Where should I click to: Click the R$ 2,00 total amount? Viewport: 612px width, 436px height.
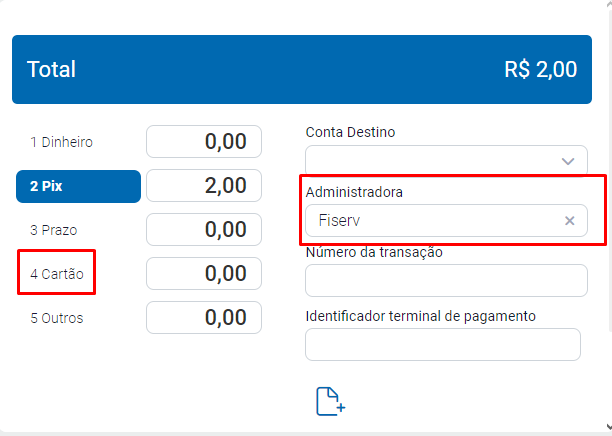[x=540, y=69]
